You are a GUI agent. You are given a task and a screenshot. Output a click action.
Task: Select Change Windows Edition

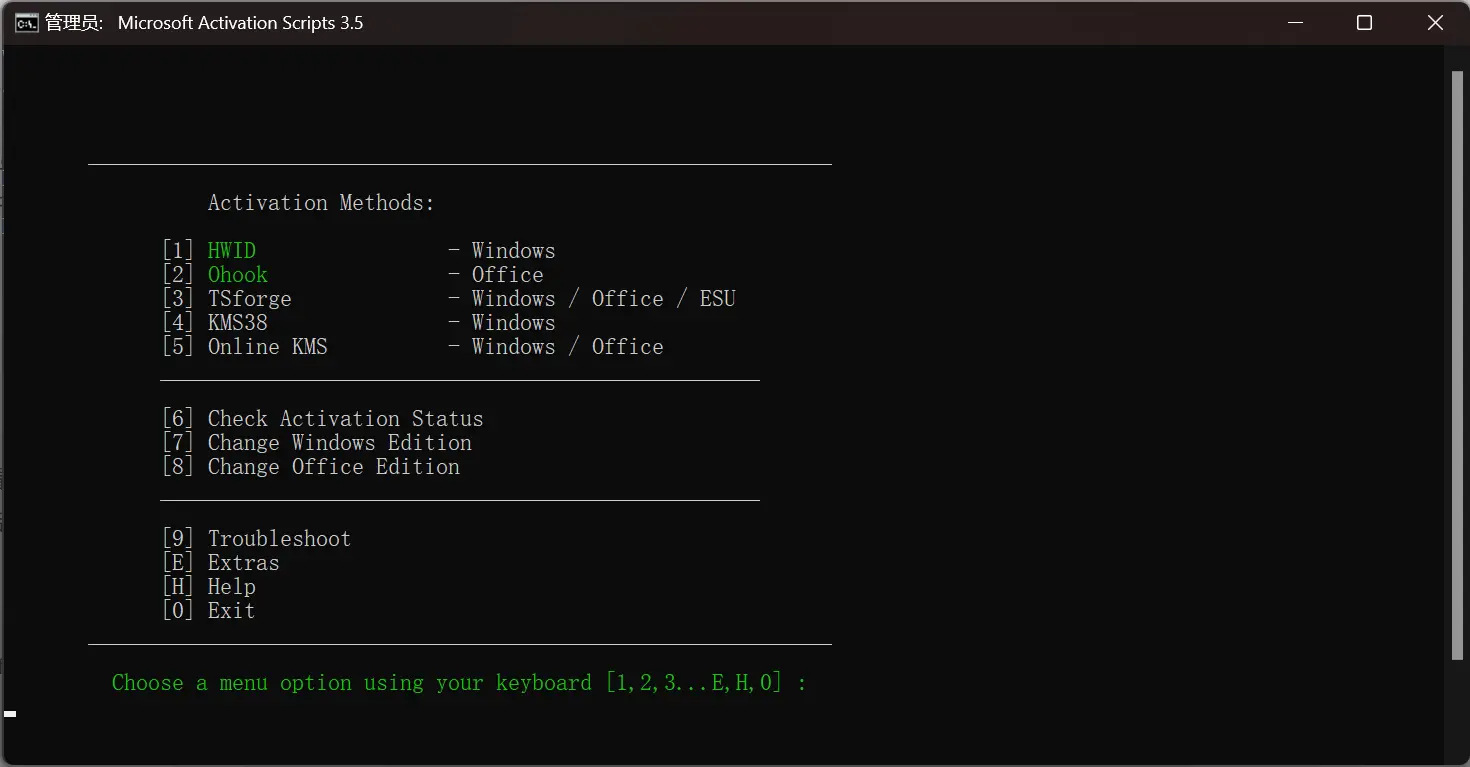coord(339,443)
